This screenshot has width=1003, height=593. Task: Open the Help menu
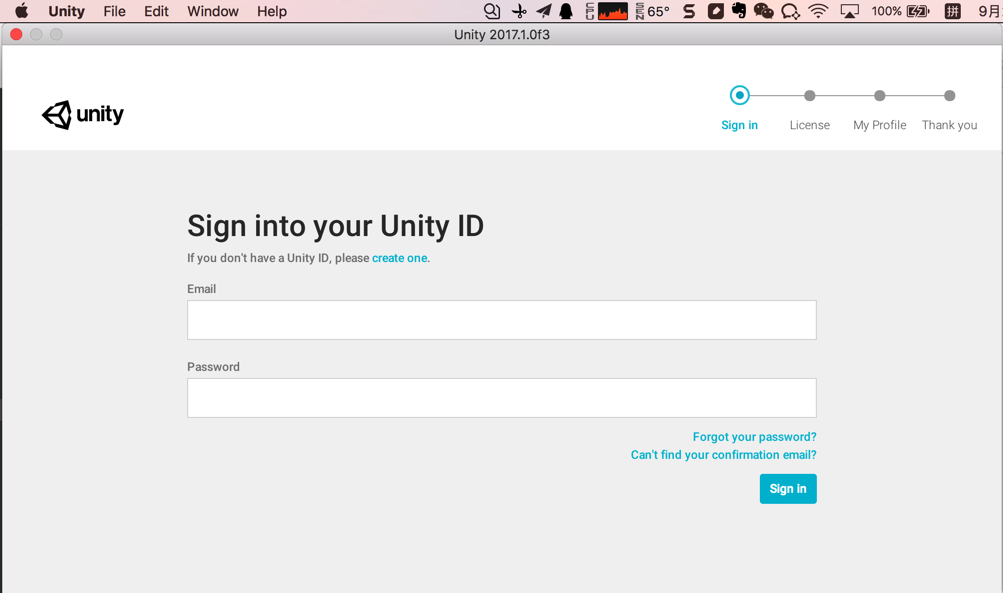272,11
